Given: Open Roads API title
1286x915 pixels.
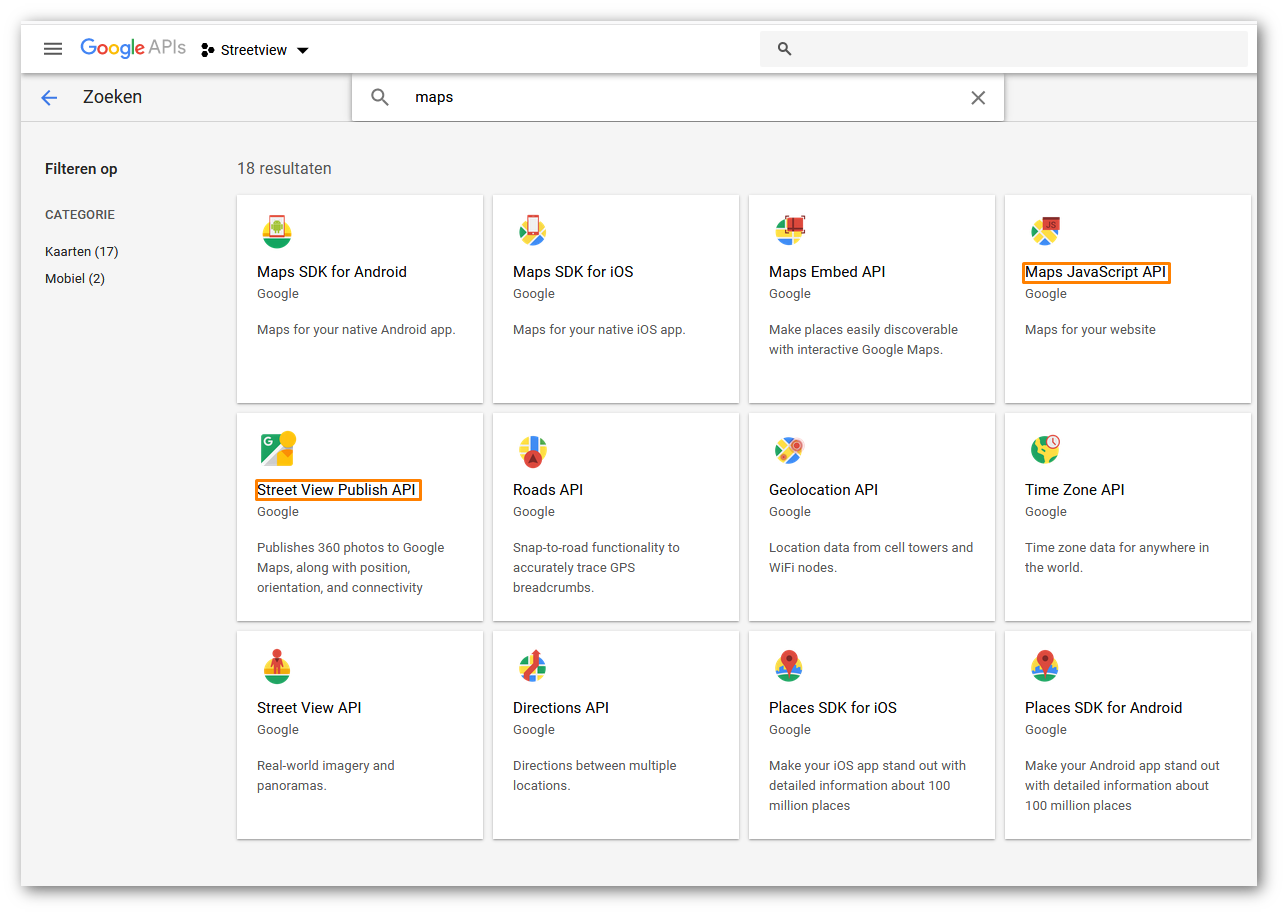Looking at the screenshot, I should pyautogui.click(x=548, y=490).
